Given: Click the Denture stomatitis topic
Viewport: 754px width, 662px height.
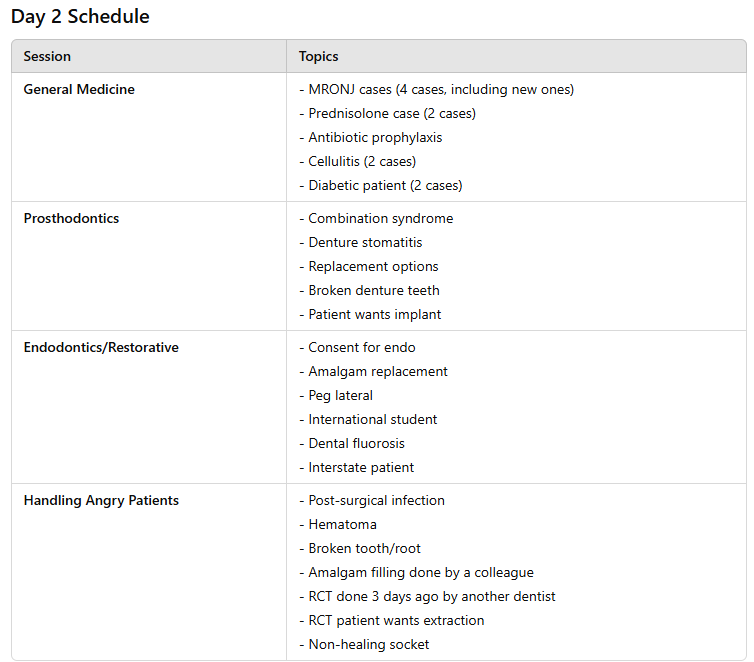Looking at the screenshot, I should [x=360, y=242].
